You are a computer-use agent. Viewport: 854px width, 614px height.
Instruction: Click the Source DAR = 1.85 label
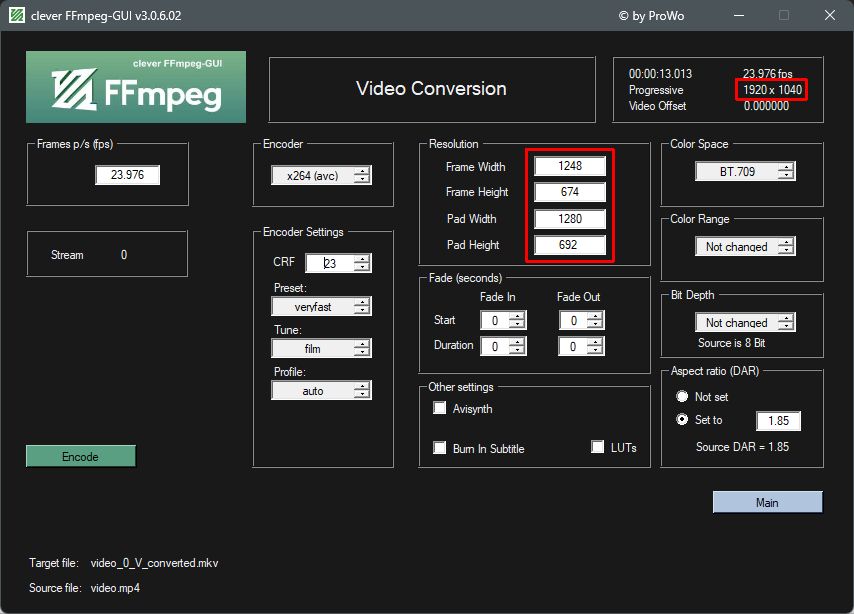[742, 447]
